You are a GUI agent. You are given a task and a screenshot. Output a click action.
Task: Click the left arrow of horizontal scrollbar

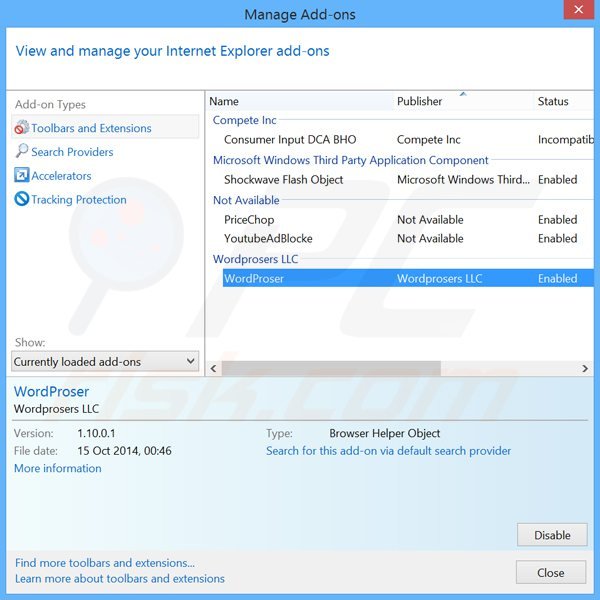214,368
